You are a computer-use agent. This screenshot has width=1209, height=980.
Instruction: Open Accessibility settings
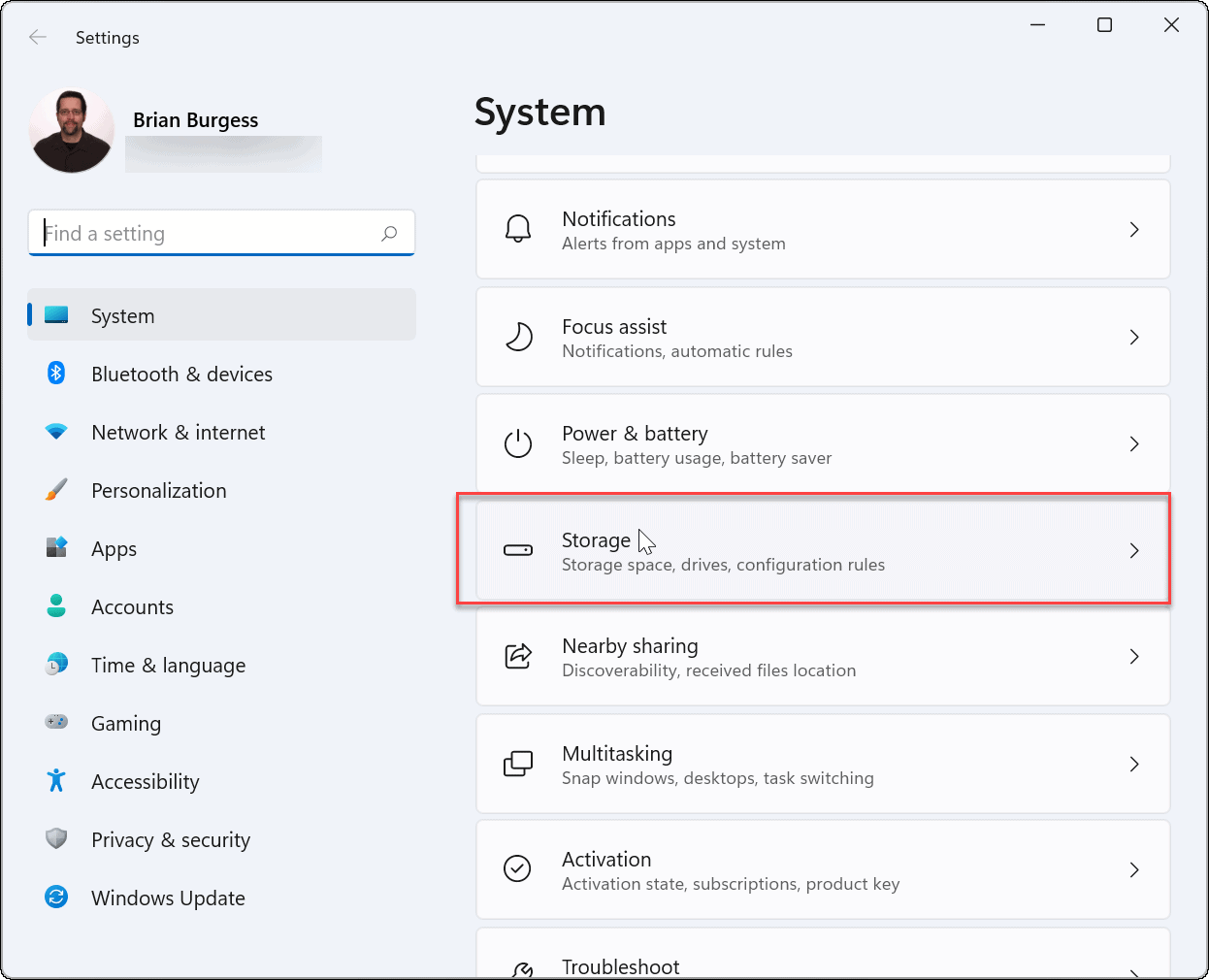pyautogui.click(x=222, y=781)
